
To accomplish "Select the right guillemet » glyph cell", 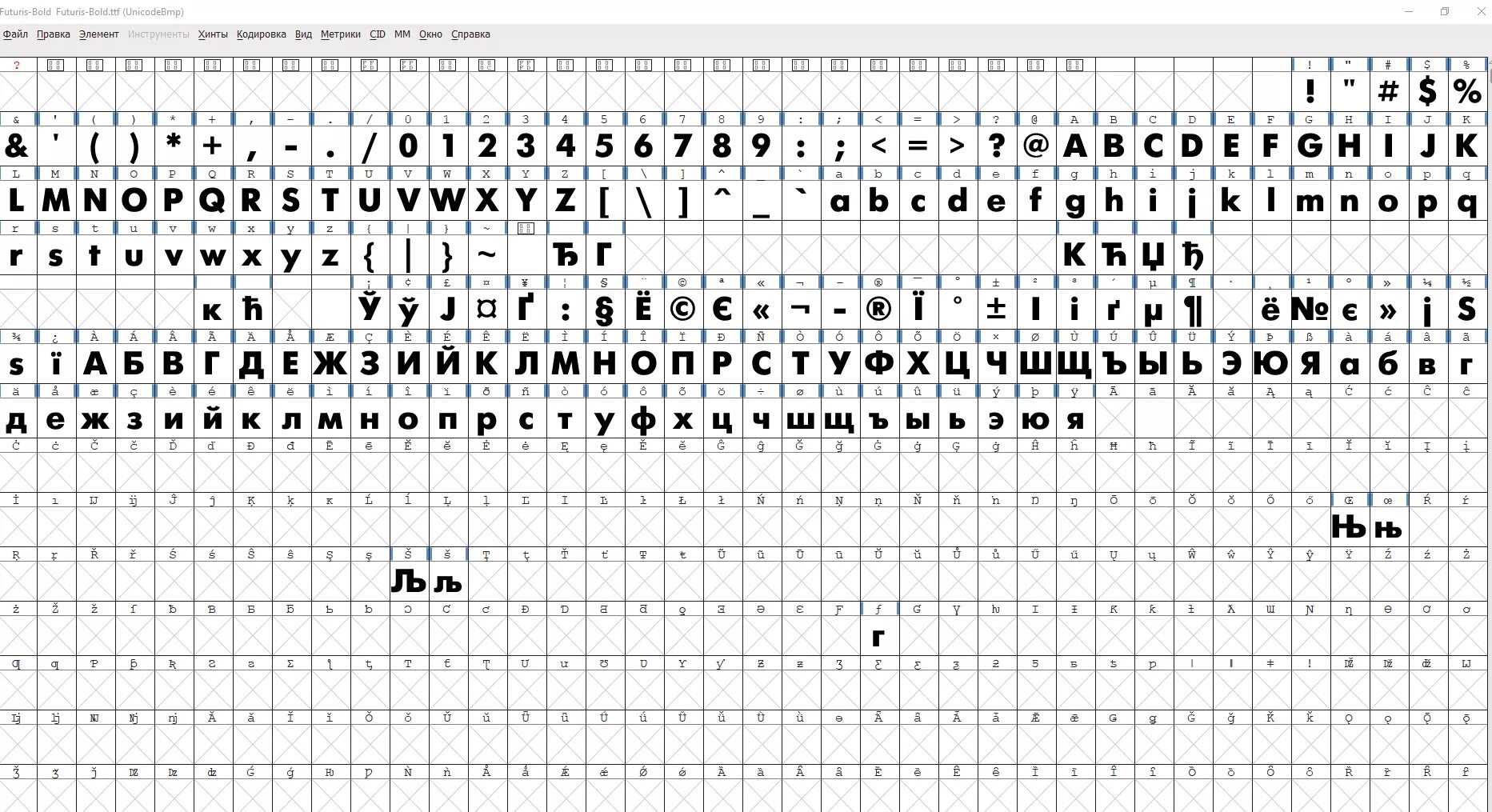I will pos(1389,310).
